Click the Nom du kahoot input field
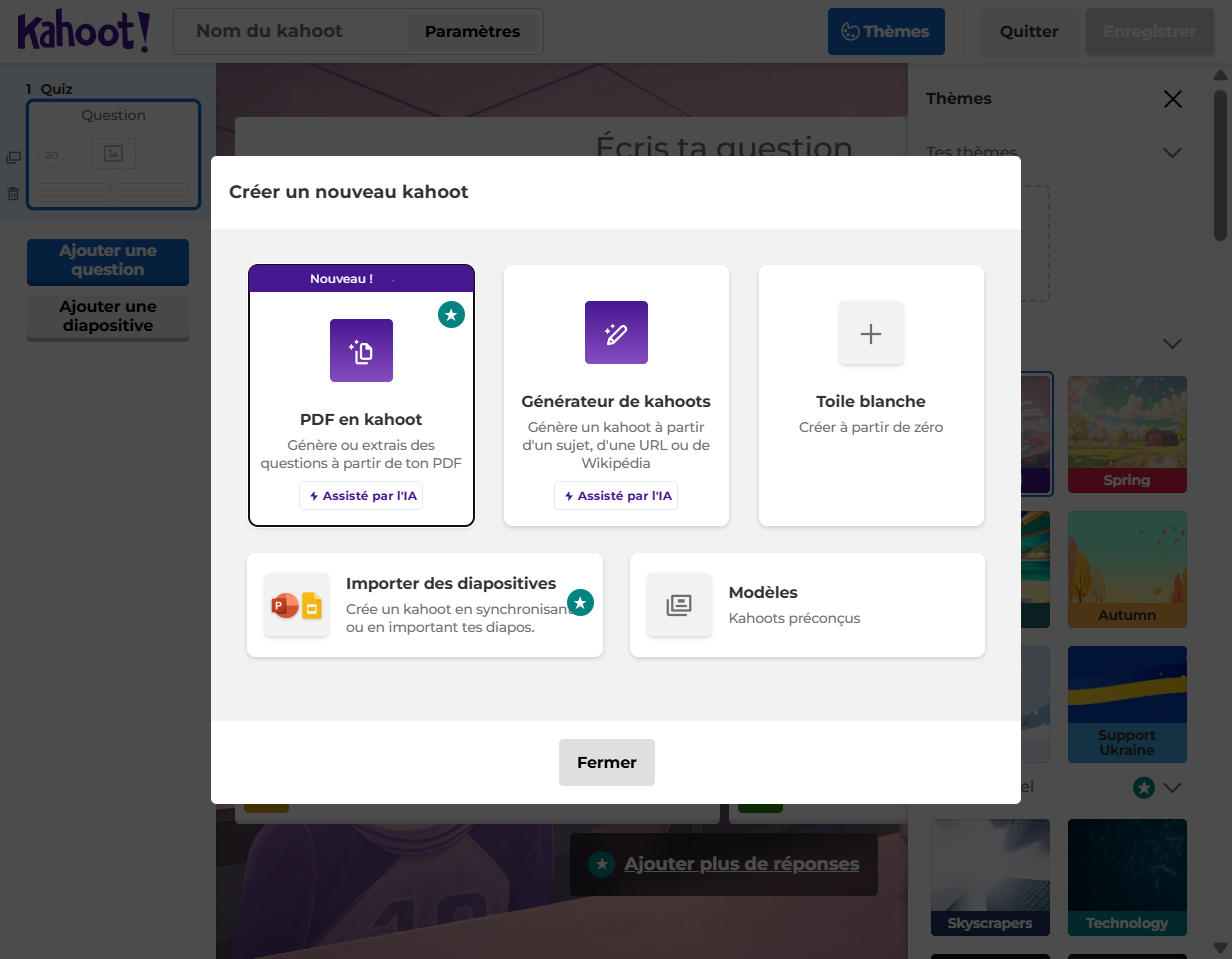Viewport: 1232px width, 959px height. (290, 31)
